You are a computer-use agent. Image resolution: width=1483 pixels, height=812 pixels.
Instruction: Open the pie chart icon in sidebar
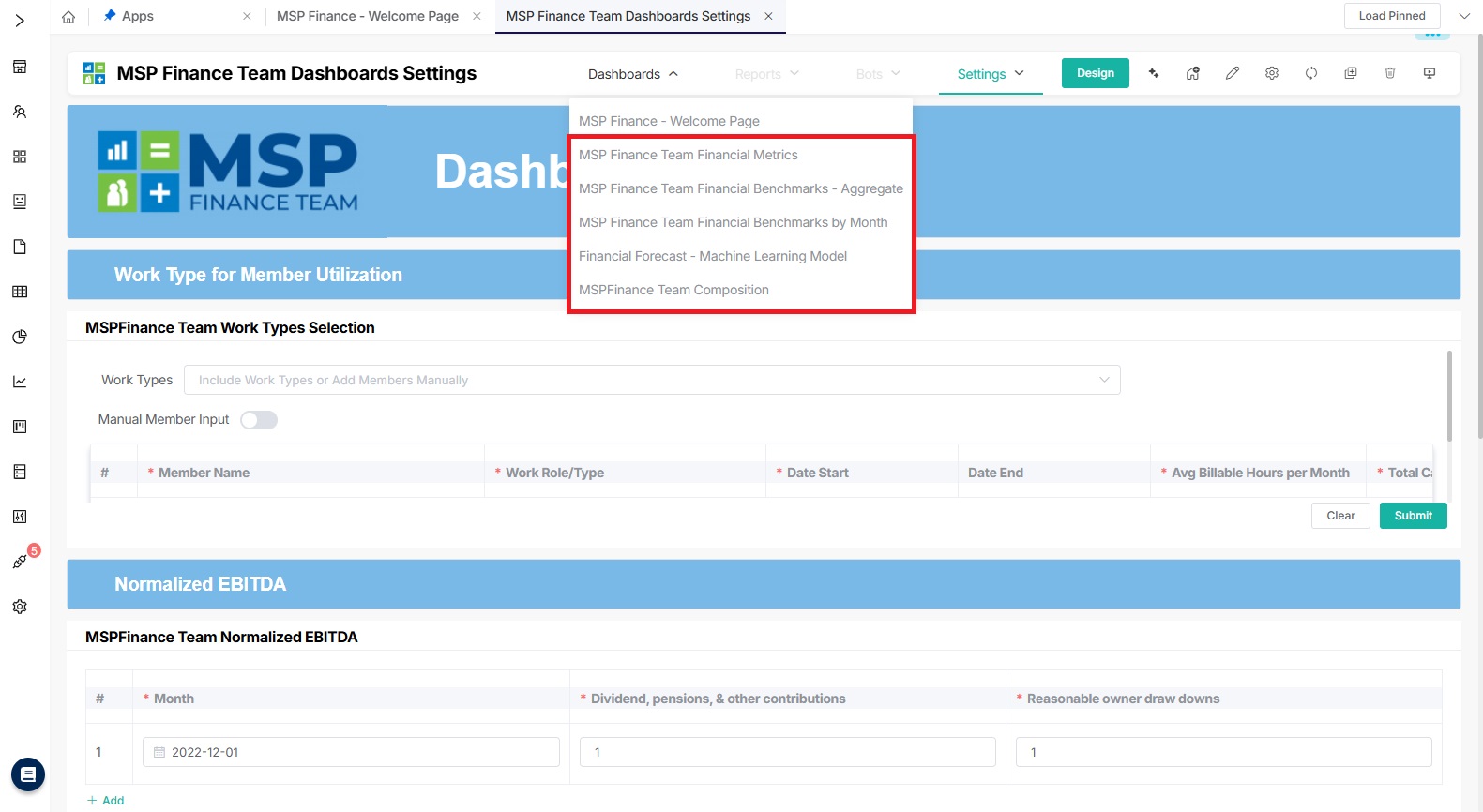click(20, 337)
